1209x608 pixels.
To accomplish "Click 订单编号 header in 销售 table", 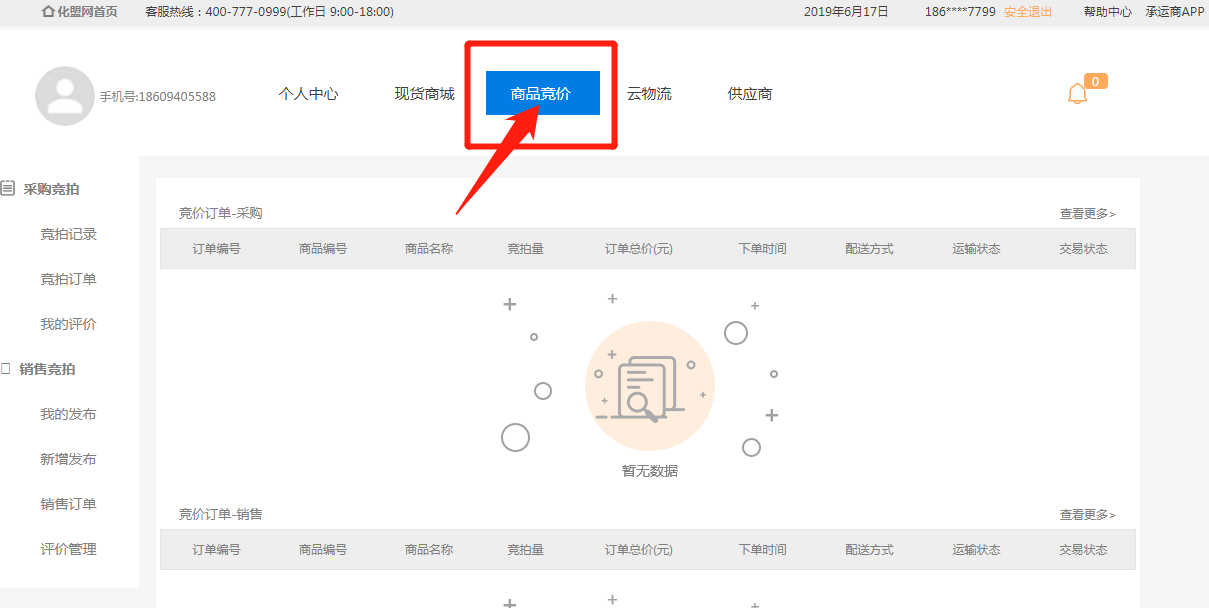I will pos(217,550).
